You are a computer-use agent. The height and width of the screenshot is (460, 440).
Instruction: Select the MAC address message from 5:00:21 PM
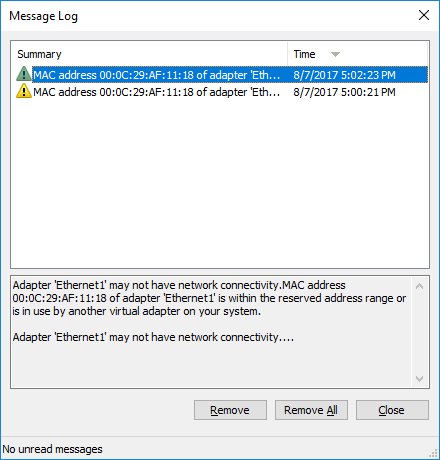coord(222,92)
